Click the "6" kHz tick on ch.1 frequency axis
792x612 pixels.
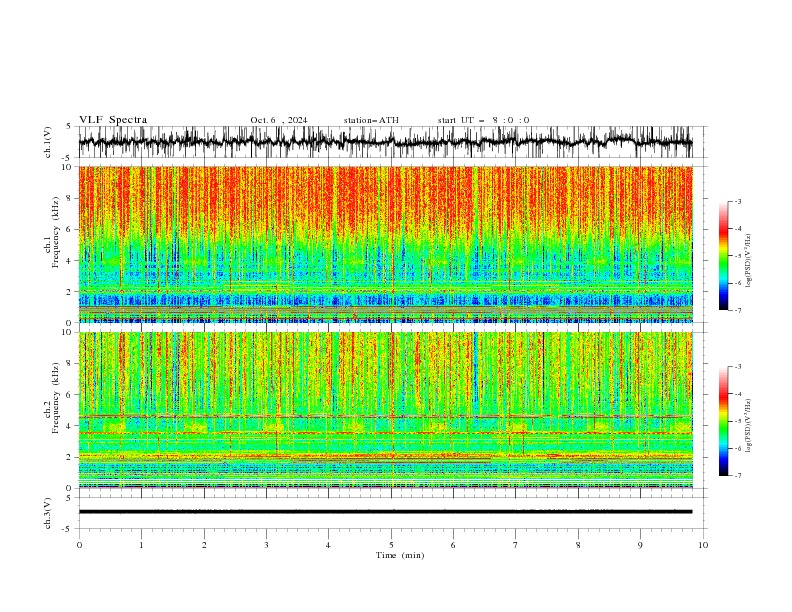point(70,229)
